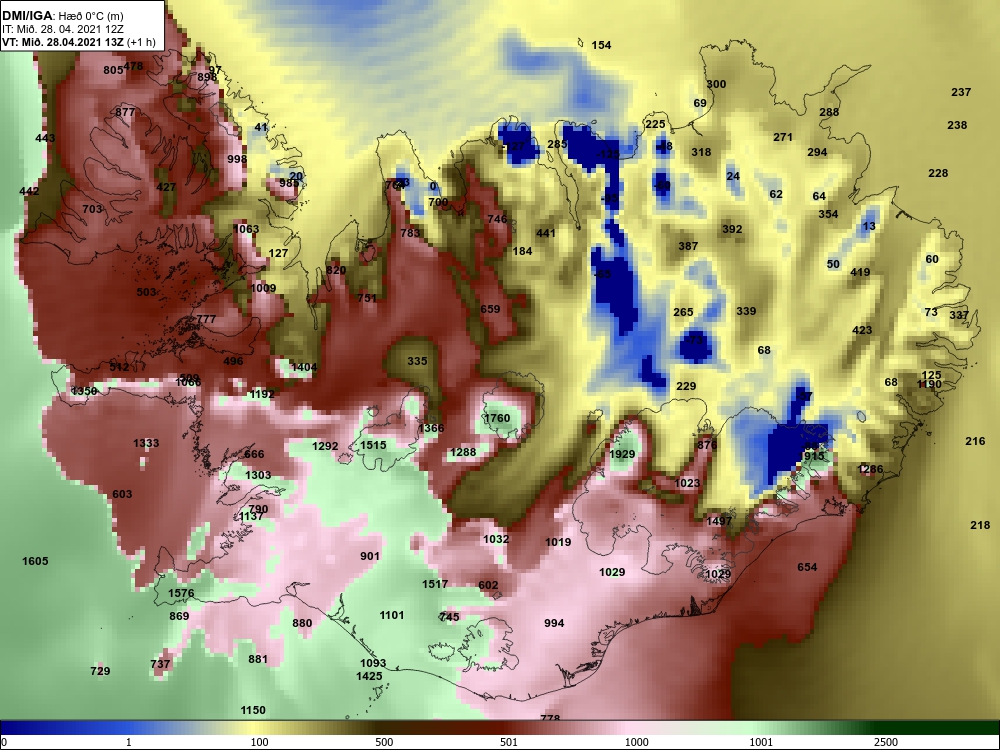Click the 'VT: Mið. 28.04.2021 13Z (+1 h)' line
Viewport: 1000px width, 750px height.
click(x=78, y=42)
